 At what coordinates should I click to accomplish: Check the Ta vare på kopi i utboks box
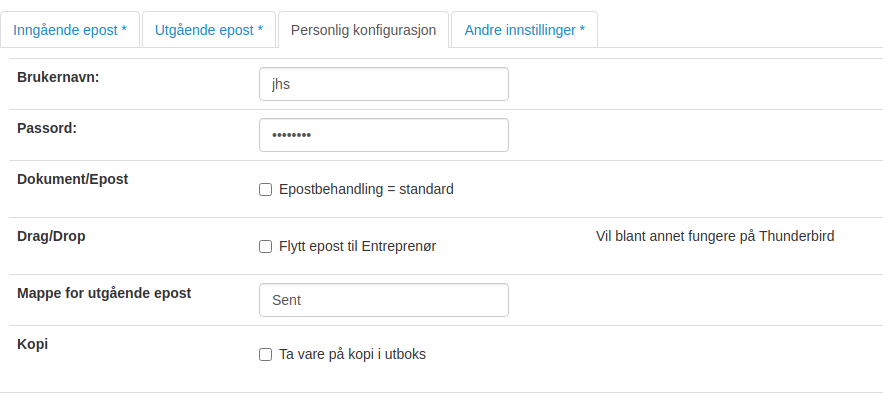point(265,354)
